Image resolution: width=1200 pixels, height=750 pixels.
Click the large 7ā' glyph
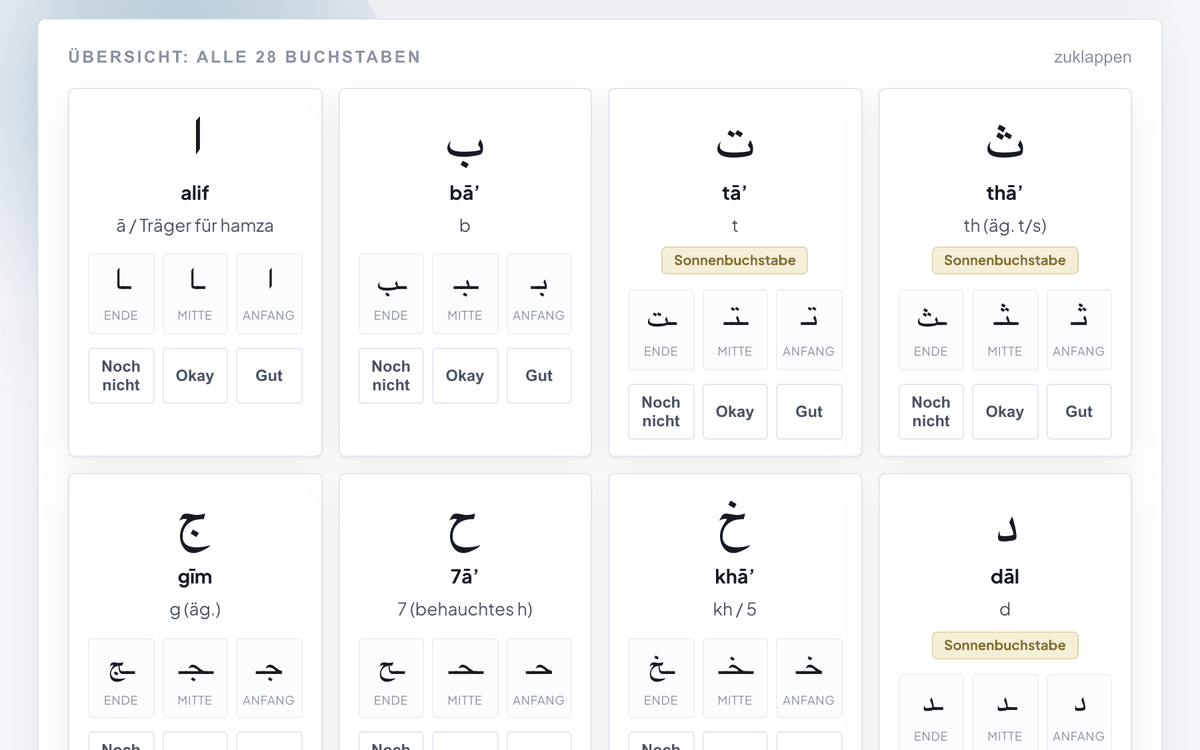click(464, 531)
